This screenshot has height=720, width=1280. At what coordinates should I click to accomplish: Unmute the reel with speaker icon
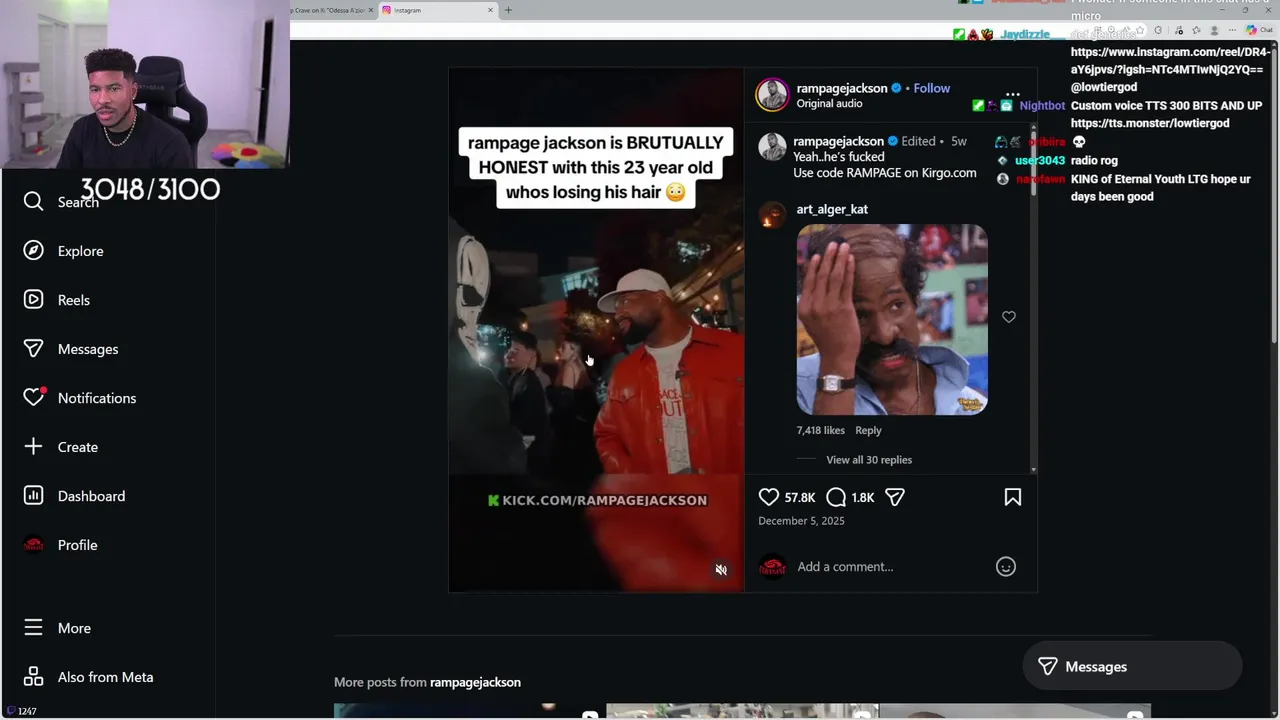pos(721,570)
